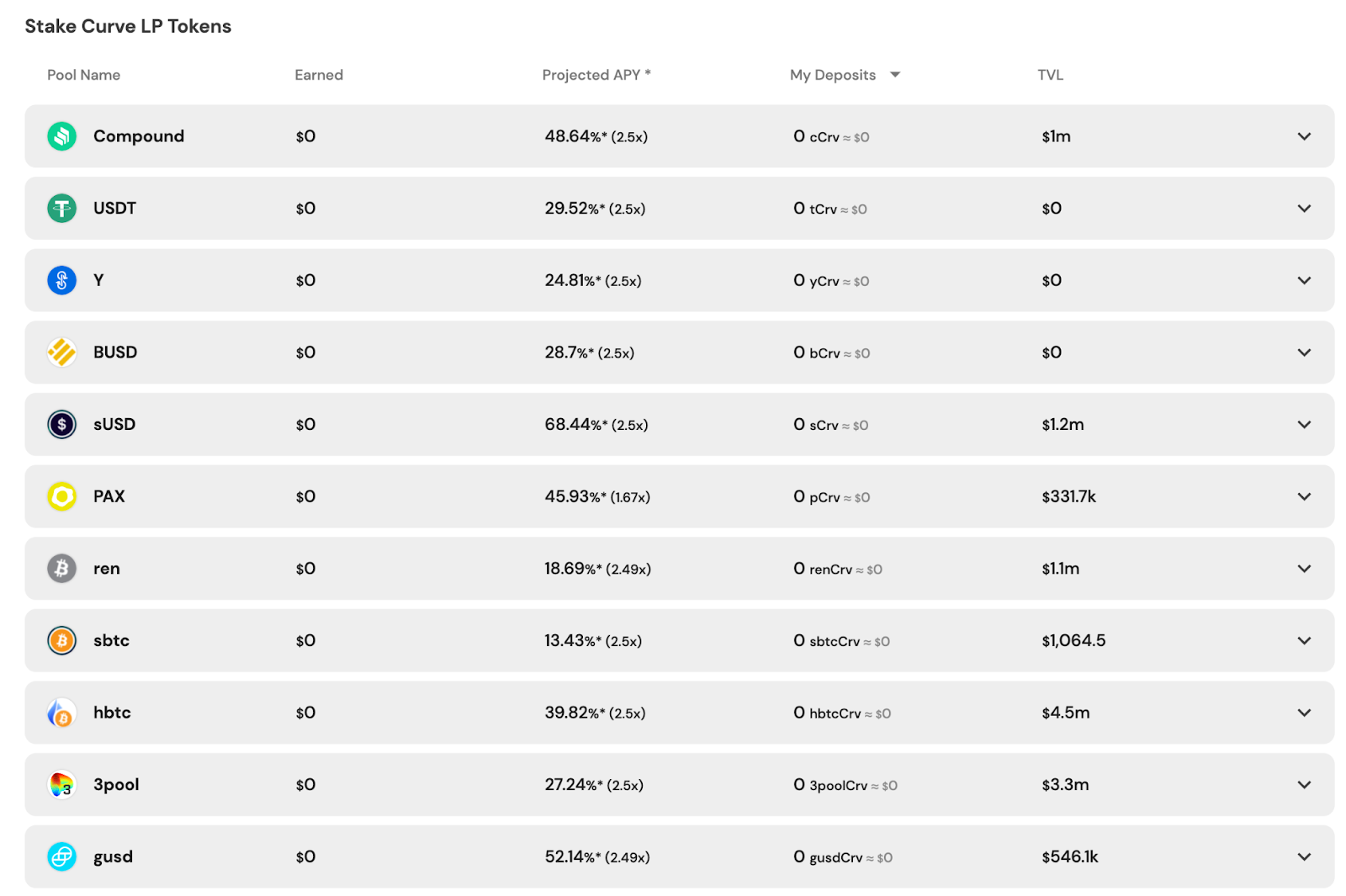Expand the gusd pool row chevron
This screenshot has width=1346, height=896.
[x=1304, y=856]
